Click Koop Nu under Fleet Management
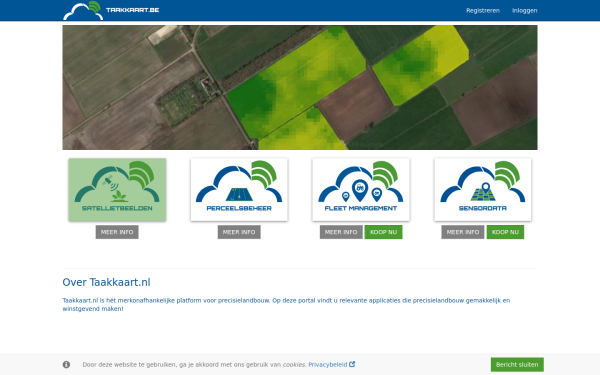 pos(383,232)
